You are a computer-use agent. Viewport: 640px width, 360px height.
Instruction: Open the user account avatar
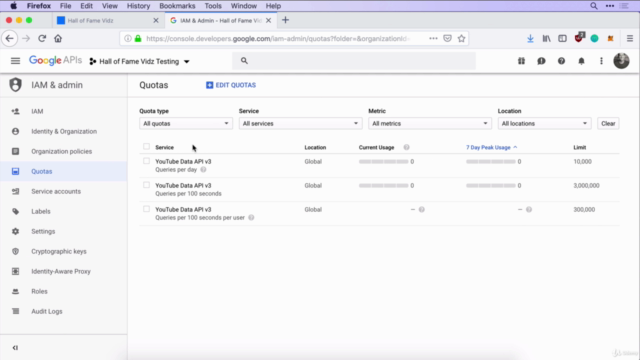click(x=621, y=61)
